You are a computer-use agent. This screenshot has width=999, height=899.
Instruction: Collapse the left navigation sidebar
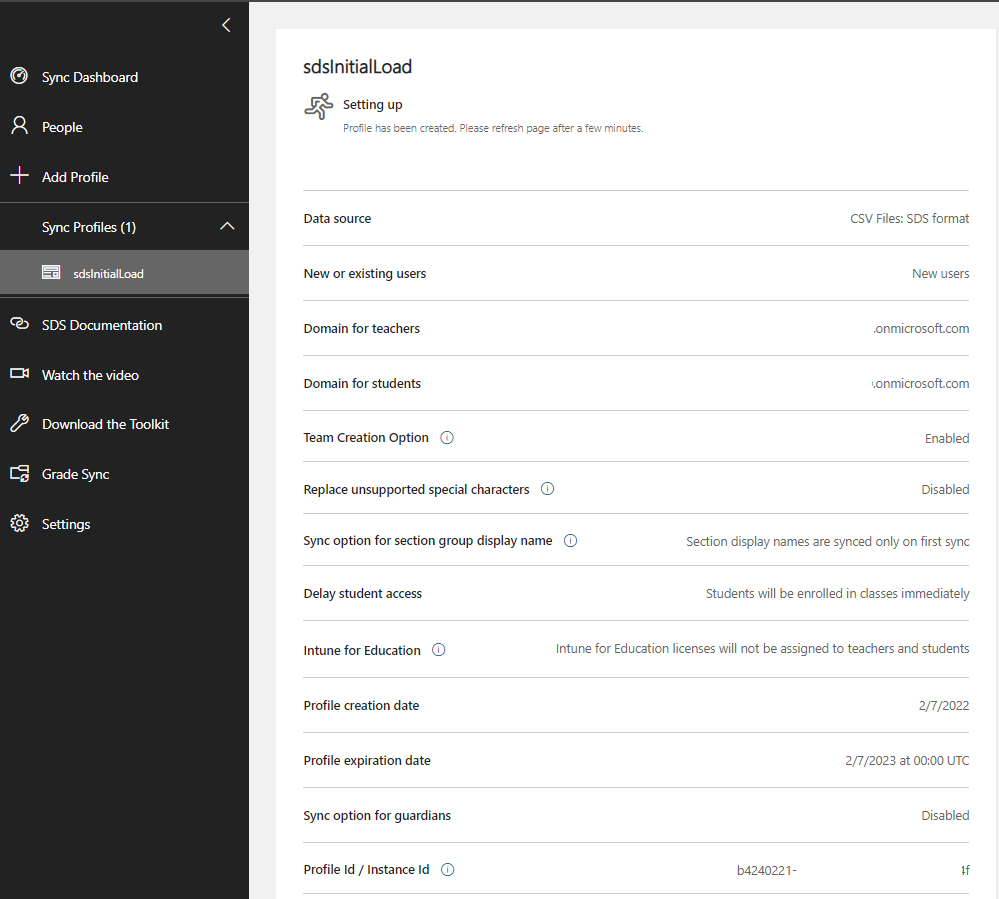pyautogui.click(x=225, y=24)
